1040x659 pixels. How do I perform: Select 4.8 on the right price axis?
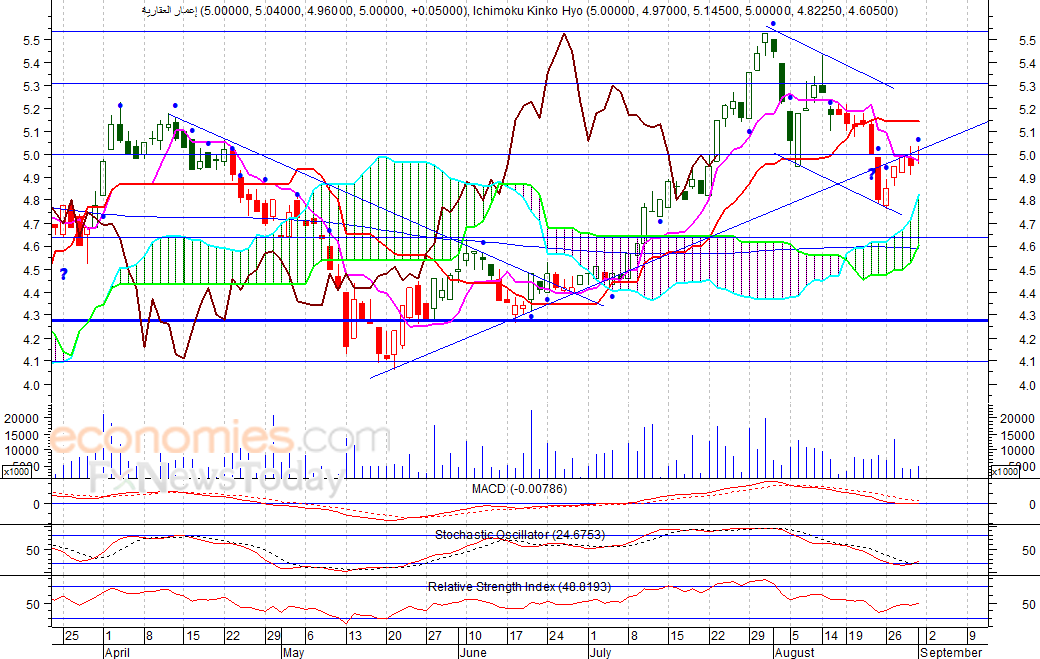tap(1027, 201)
